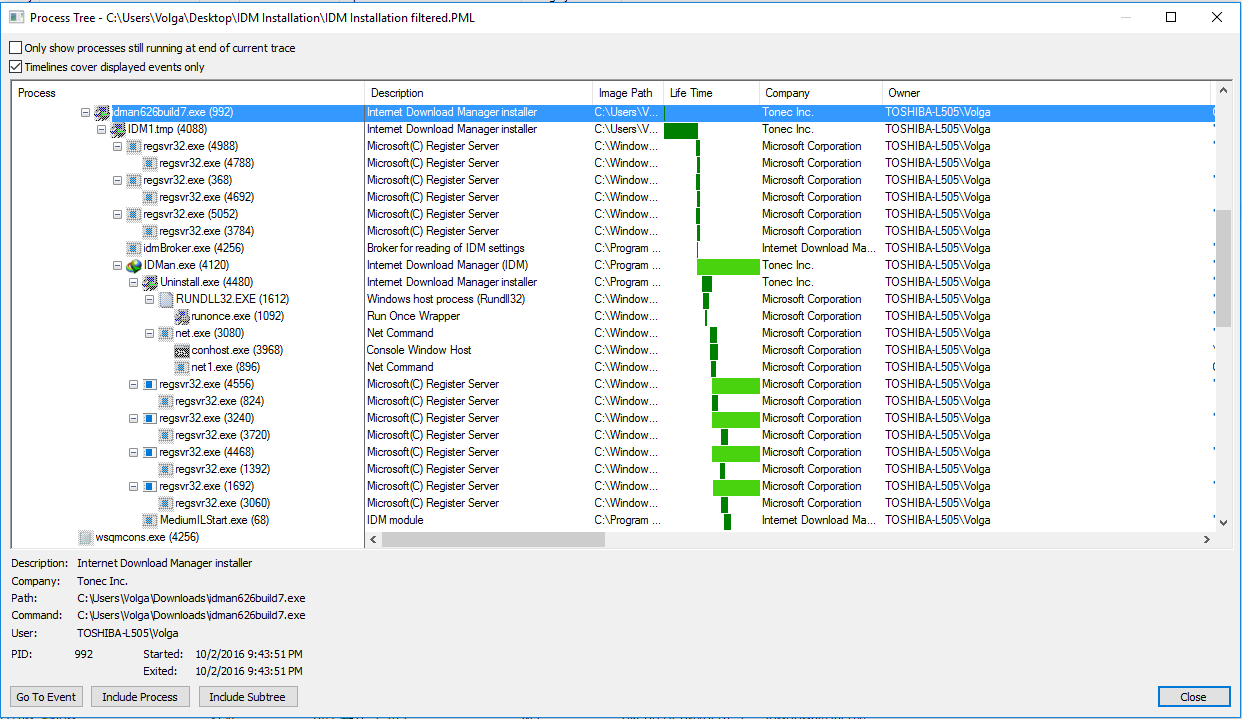Click the regsvr32.exe (5052) icon
This screenshot has height=719, width=1242.
[134, 214]
